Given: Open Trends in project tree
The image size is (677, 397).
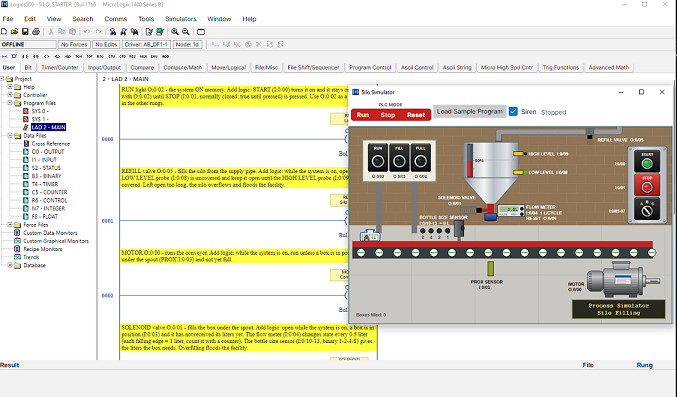Looking at the screenshot, I should point(31,257).
